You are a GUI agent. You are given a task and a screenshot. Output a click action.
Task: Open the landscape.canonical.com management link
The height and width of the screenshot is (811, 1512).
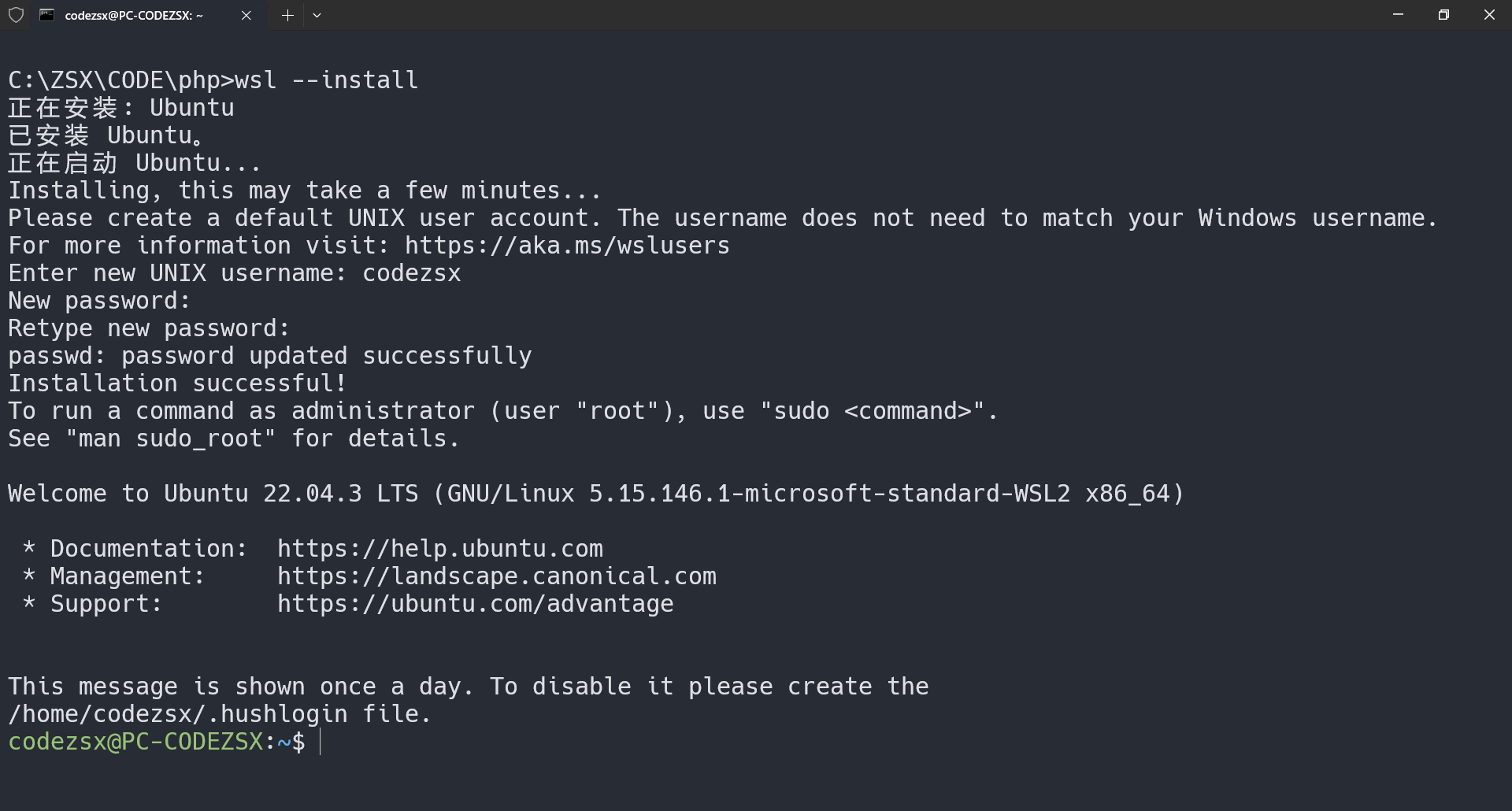(x=496, y=576)
